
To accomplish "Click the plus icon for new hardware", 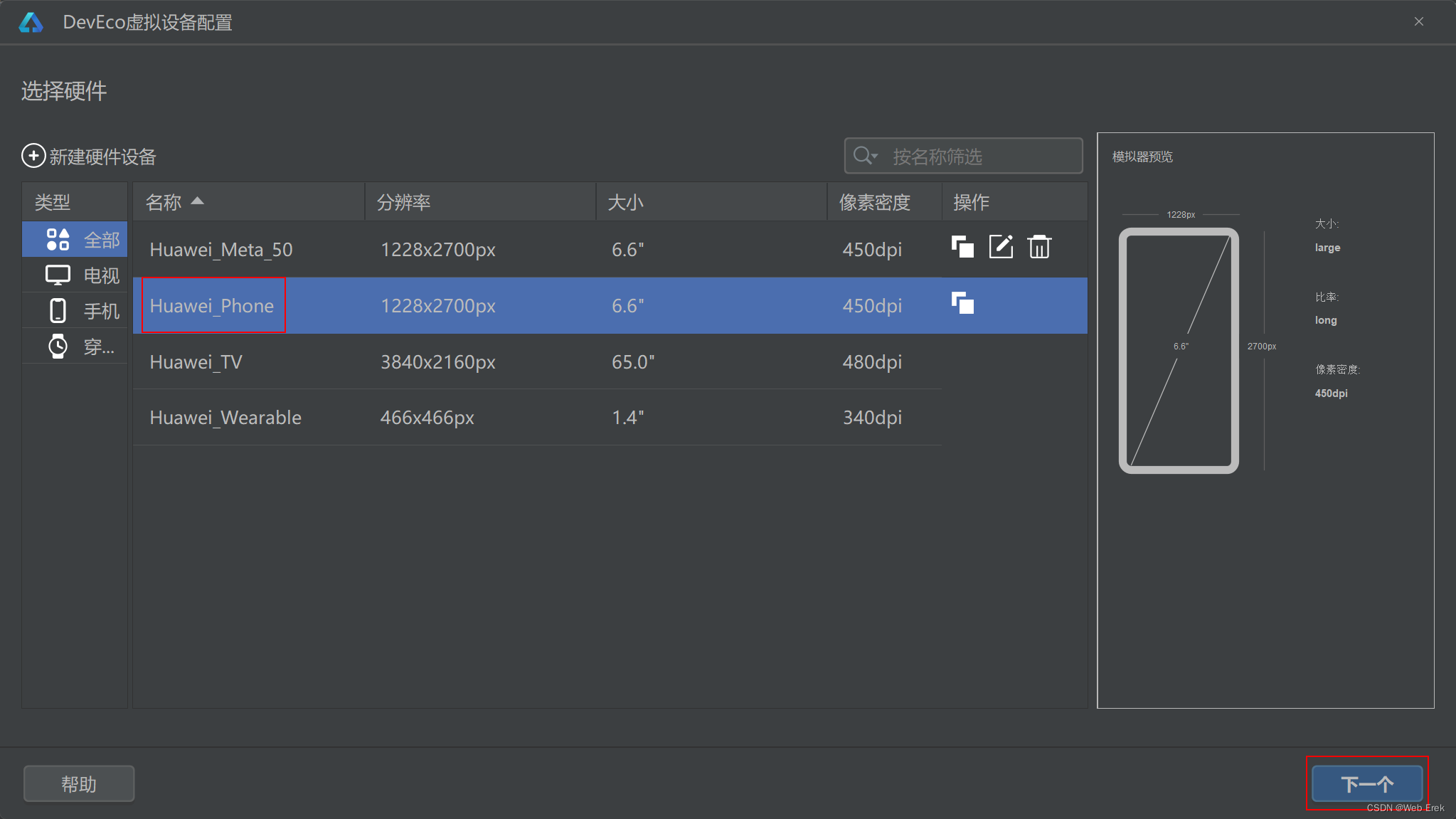I will pos(33,156).
